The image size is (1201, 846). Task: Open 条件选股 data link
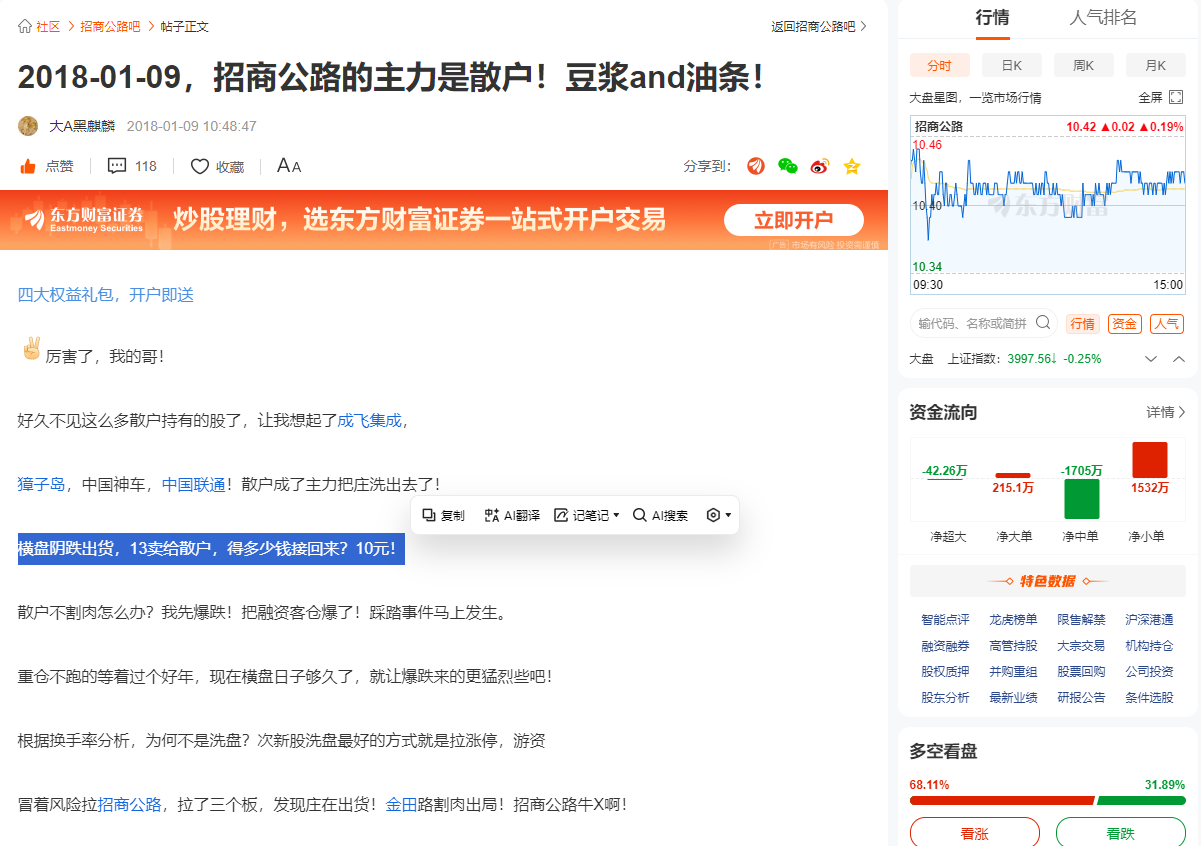pyautogui.click(x=1149, y=698)
